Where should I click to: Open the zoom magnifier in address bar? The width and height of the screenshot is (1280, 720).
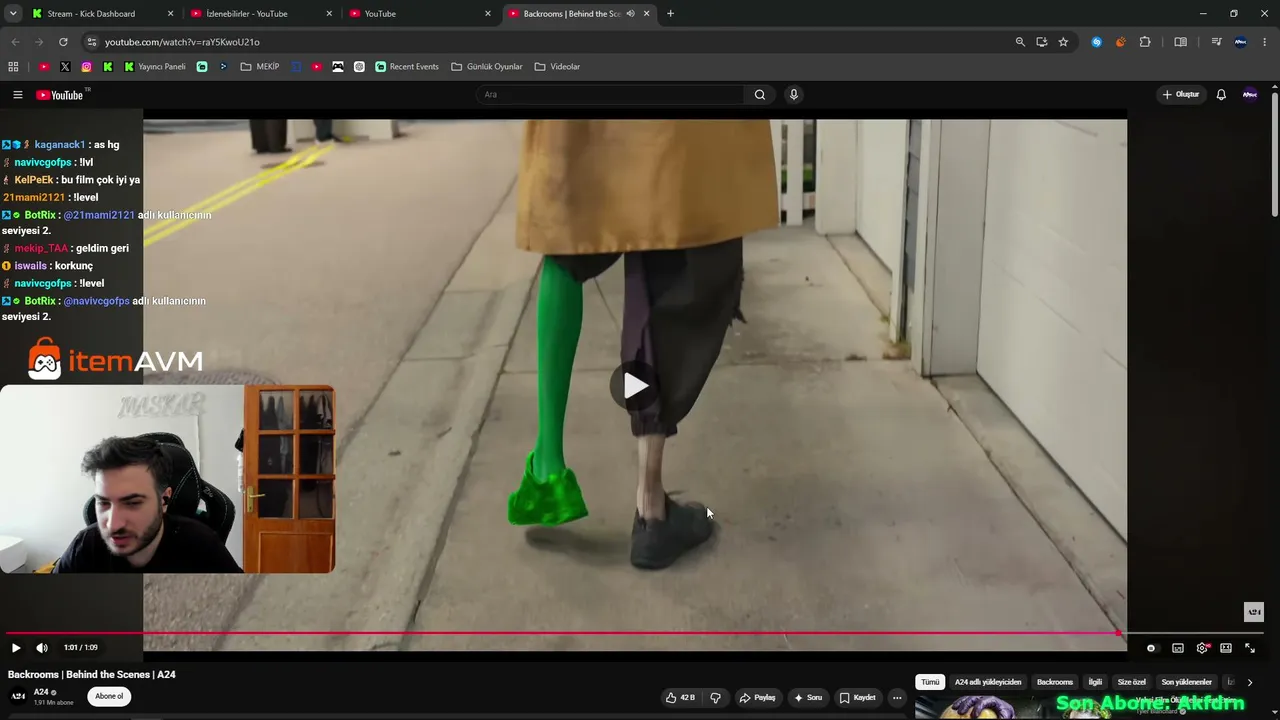tap(1020, 42)
